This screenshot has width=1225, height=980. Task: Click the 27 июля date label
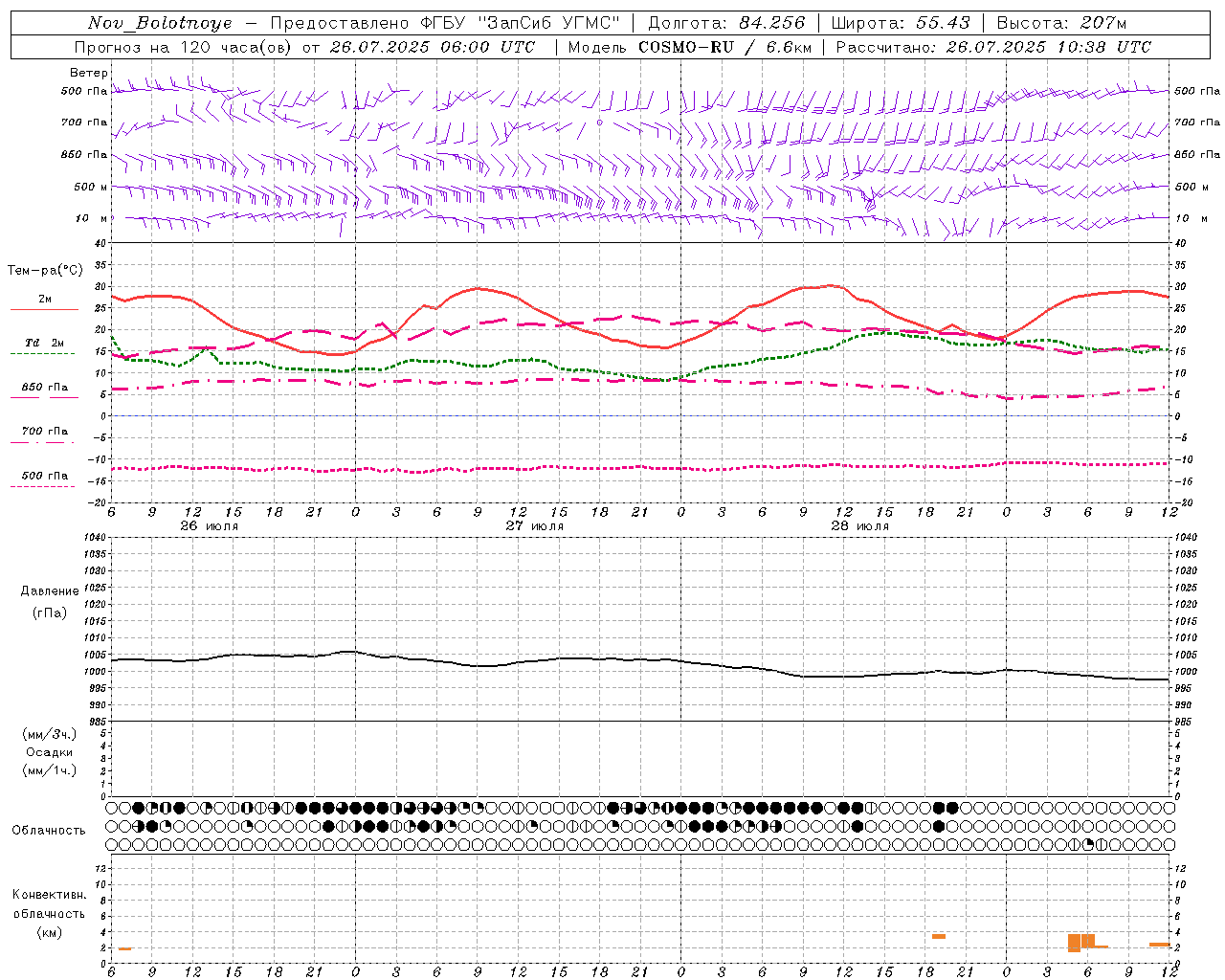(x=534, y=526)
